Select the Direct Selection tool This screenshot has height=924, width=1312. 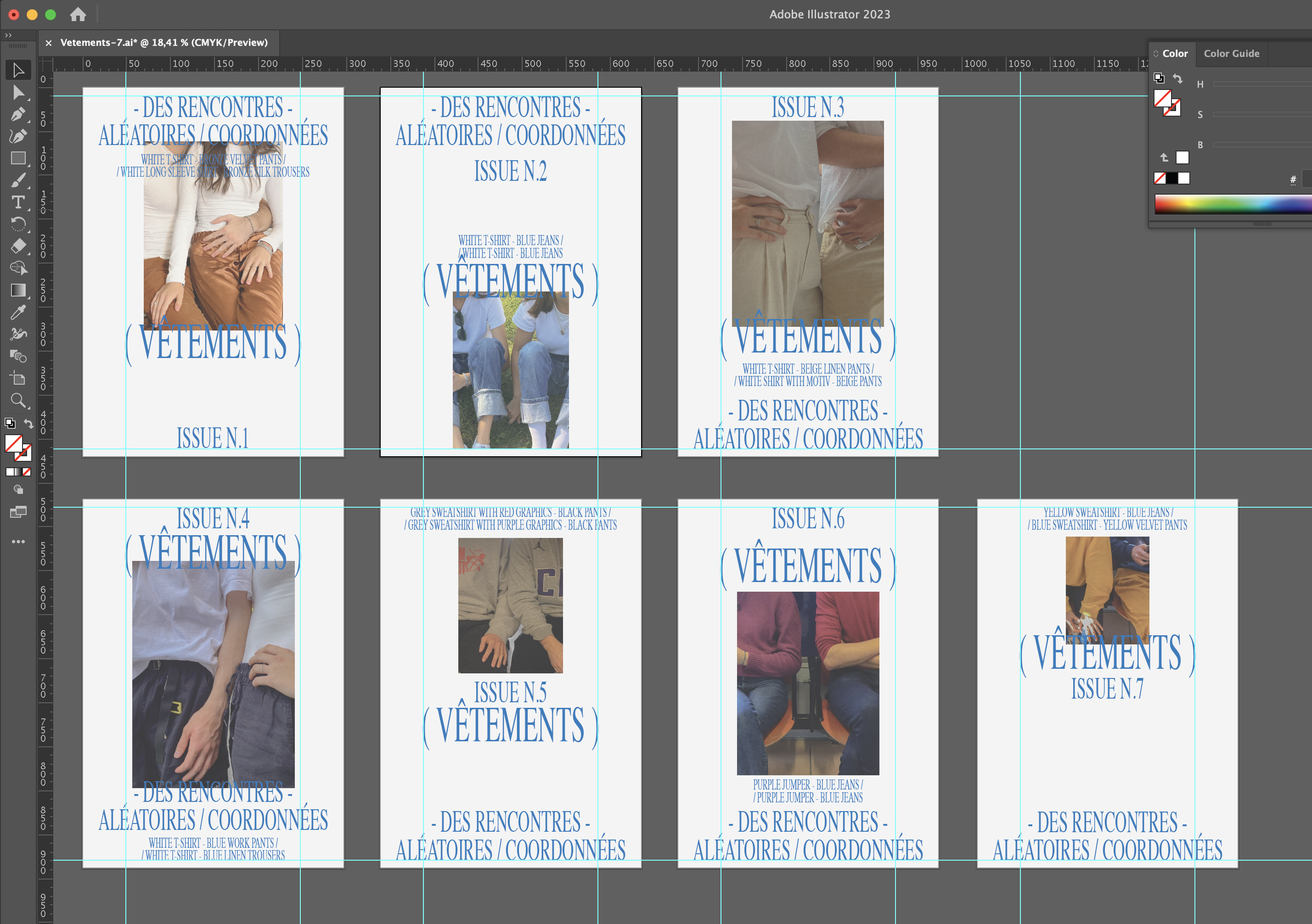point(18,93)
